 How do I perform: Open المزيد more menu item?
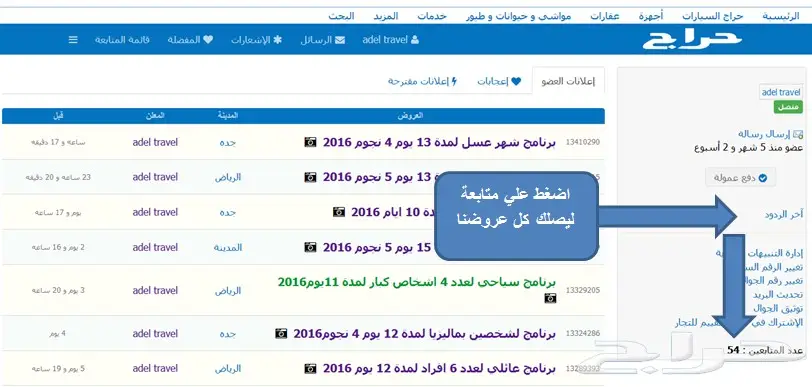click(386, 16)
